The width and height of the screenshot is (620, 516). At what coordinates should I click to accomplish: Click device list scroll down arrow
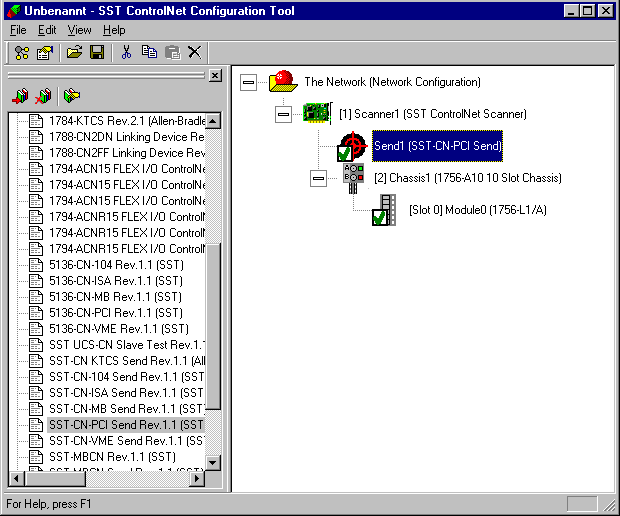[213, 462]
